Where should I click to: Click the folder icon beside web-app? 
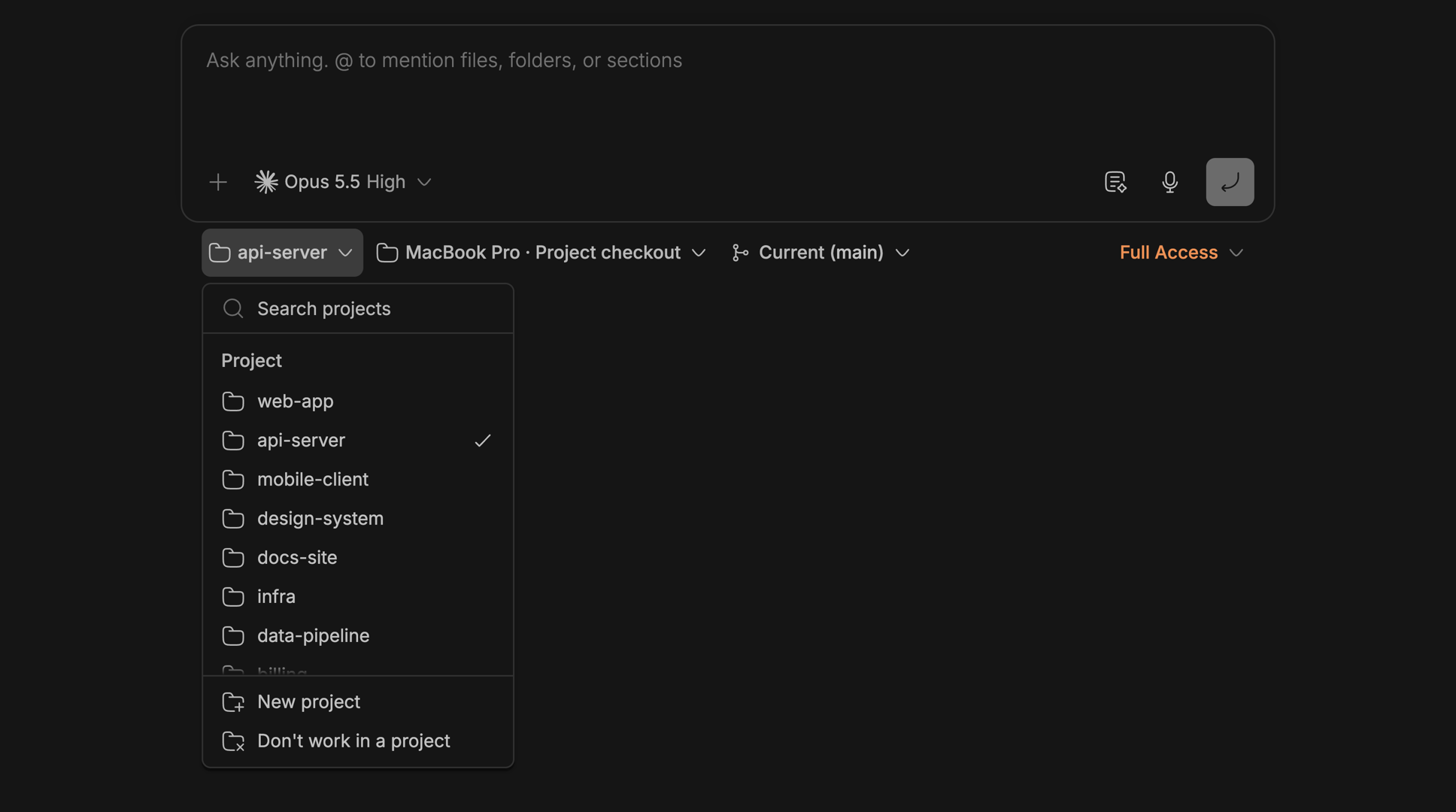(233, 401)
